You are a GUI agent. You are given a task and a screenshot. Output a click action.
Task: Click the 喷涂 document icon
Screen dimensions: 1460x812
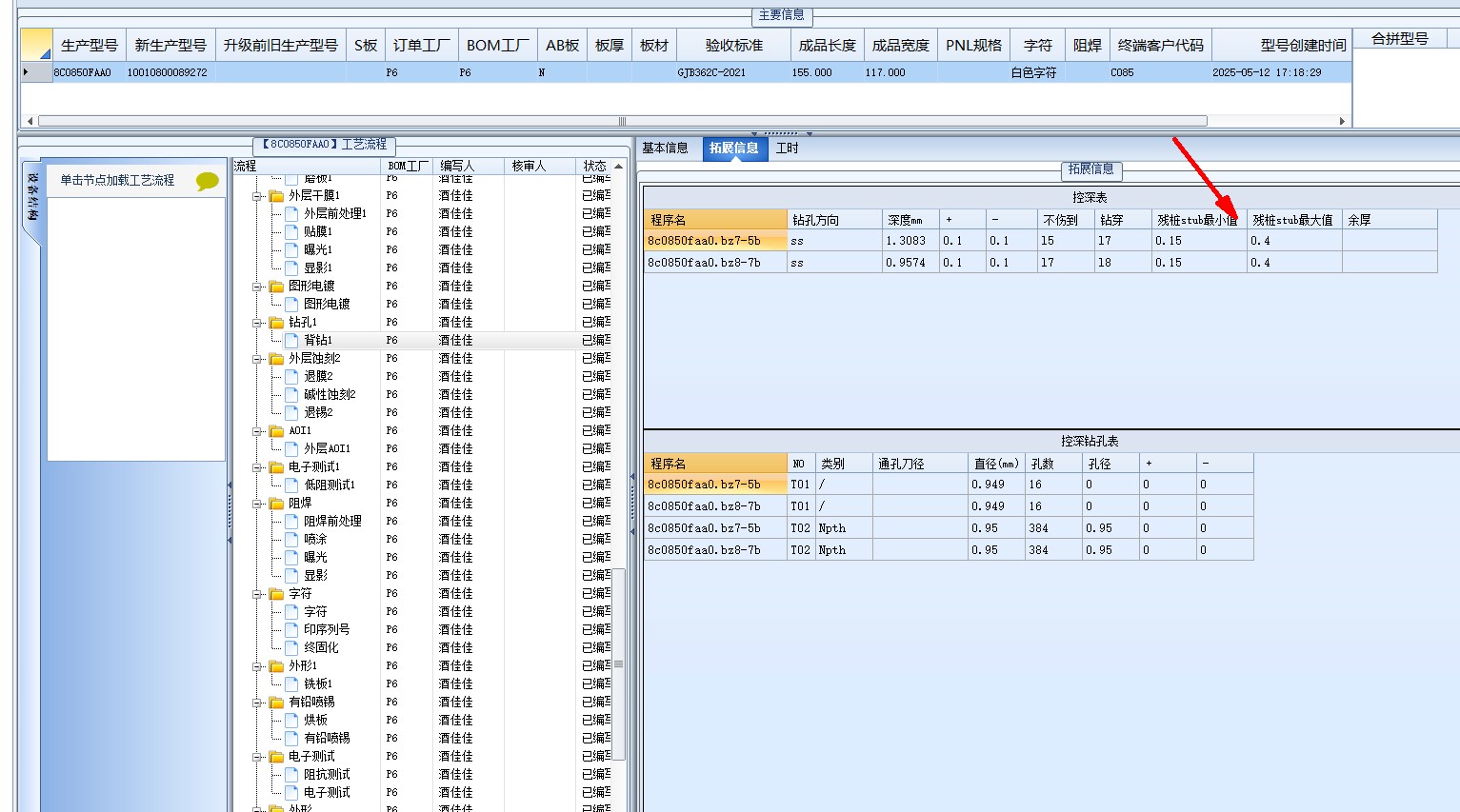pyautogui.click(x=292, y=539)
